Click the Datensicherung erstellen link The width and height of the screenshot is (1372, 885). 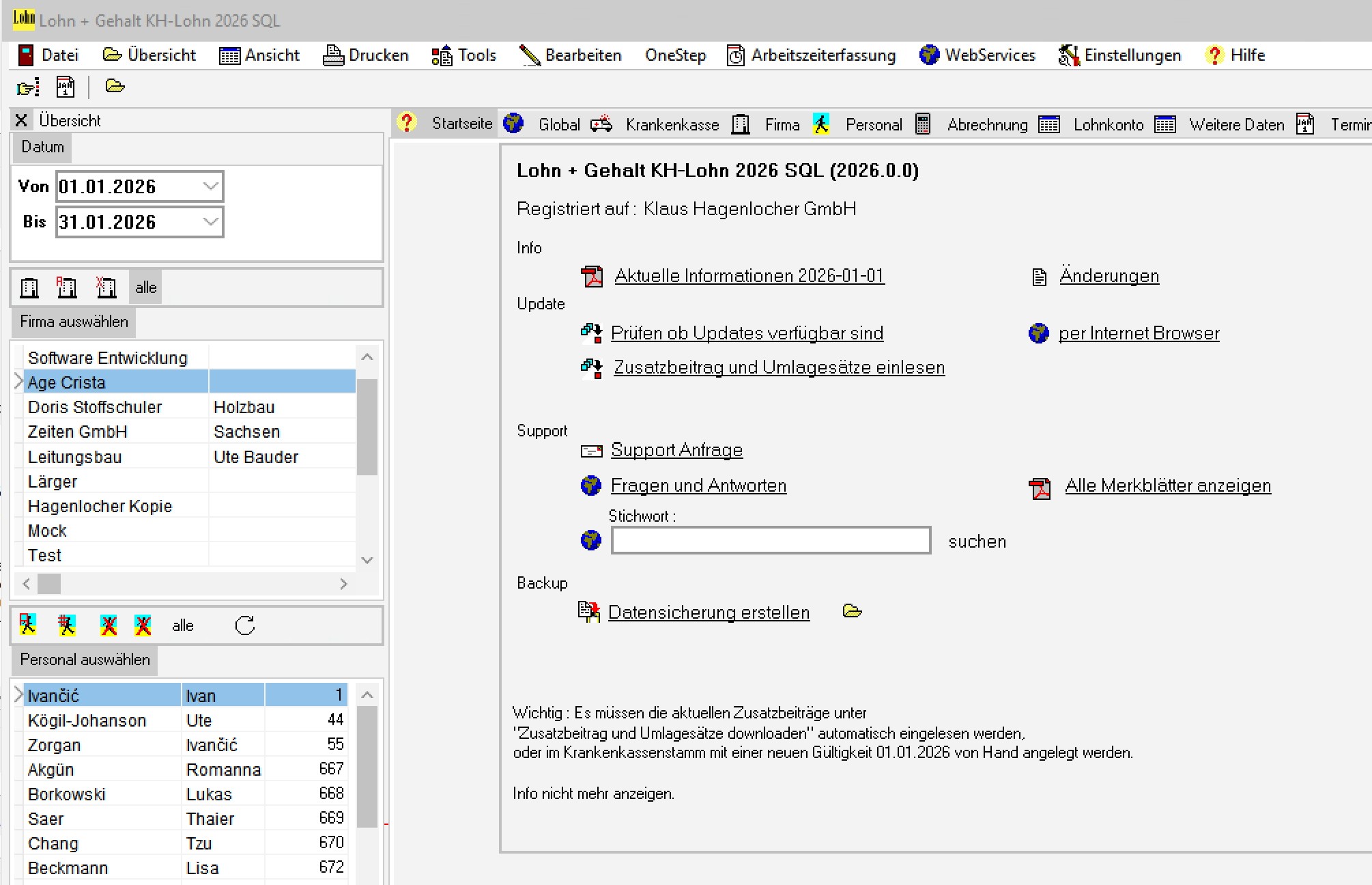click(709, 613)
